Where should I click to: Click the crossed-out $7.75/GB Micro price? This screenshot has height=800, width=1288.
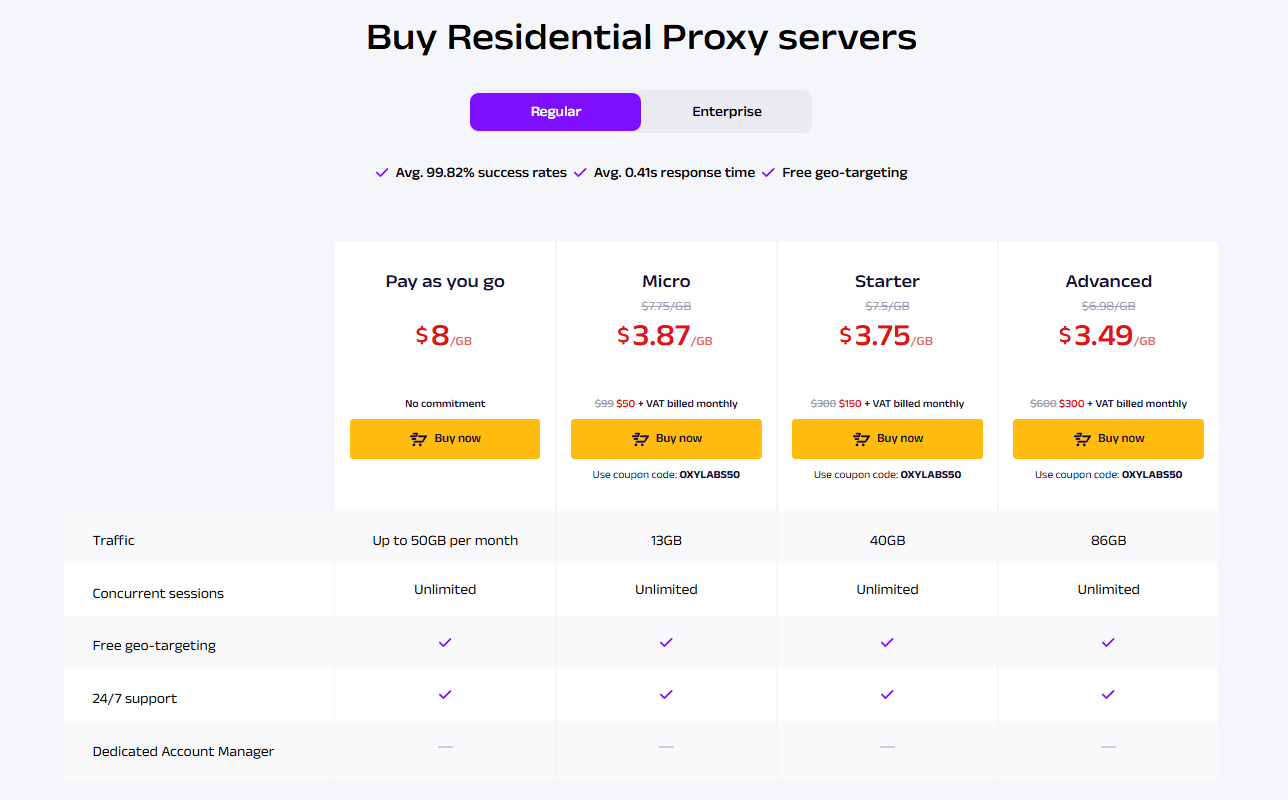pyautogui.click(x=666, y=306)
